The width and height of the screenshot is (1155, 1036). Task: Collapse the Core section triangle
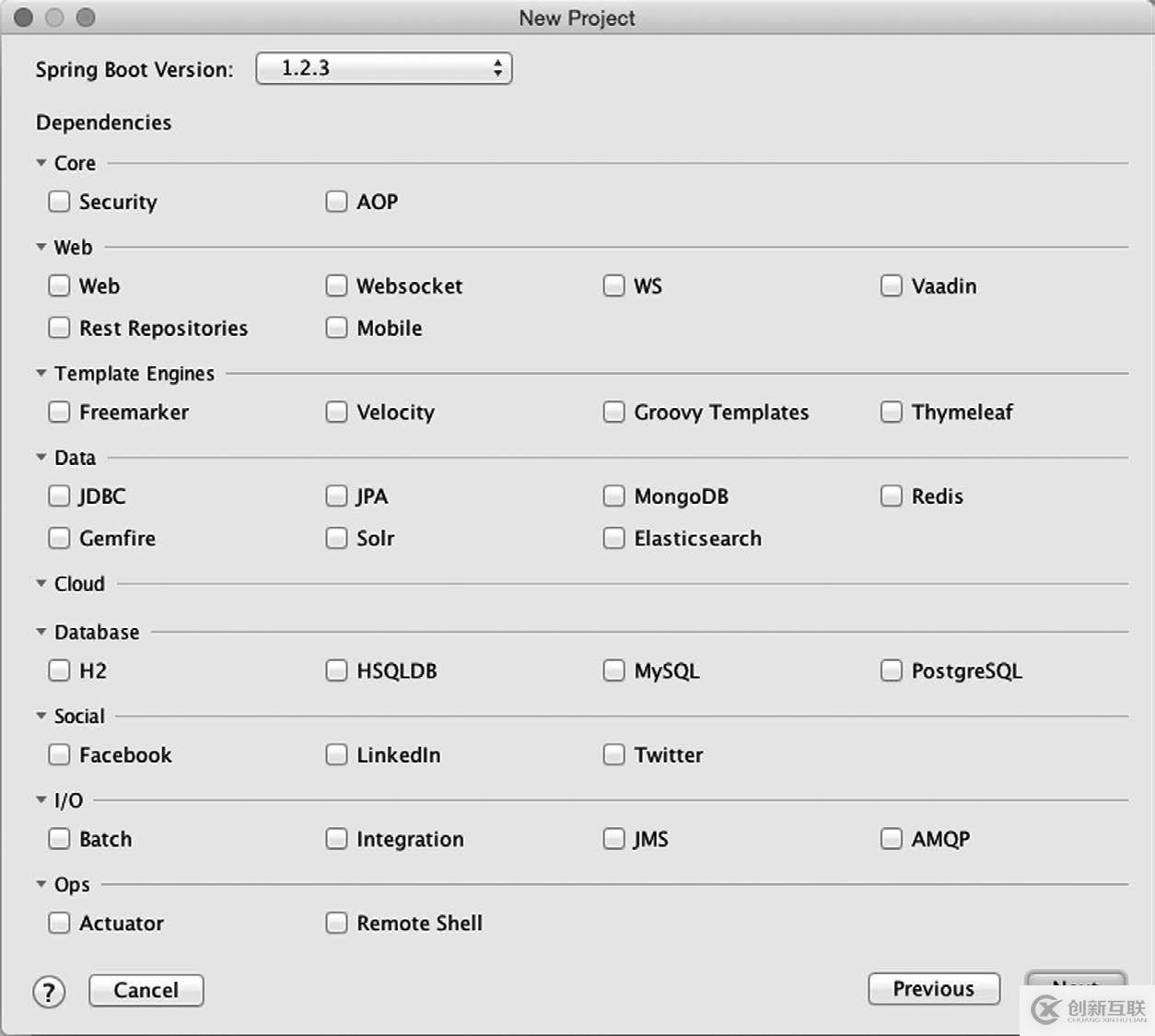tap(41, 163)
